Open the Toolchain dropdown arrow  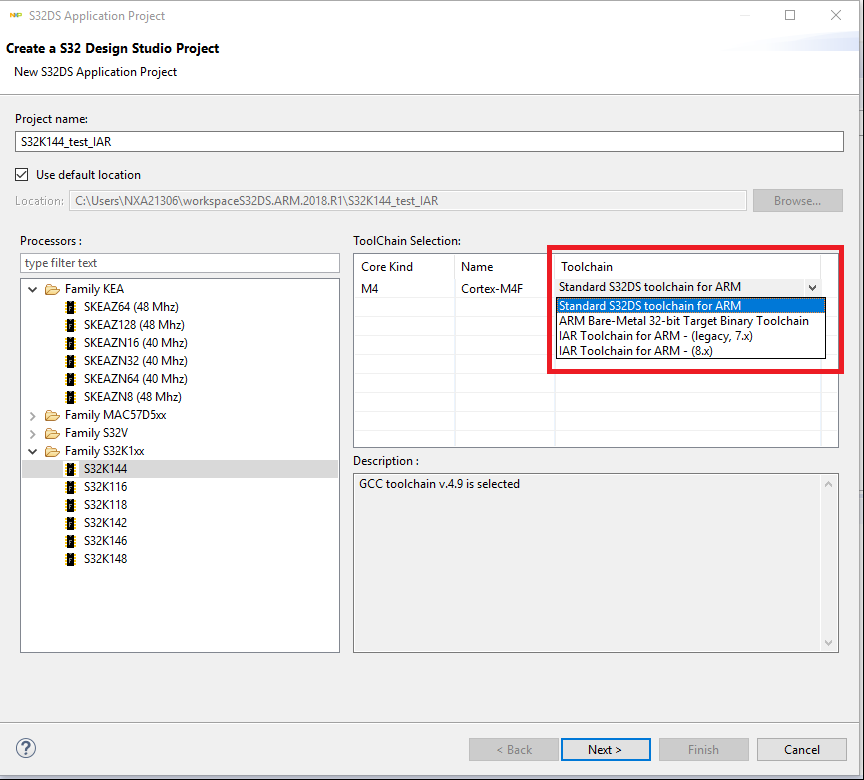[812, 288]
